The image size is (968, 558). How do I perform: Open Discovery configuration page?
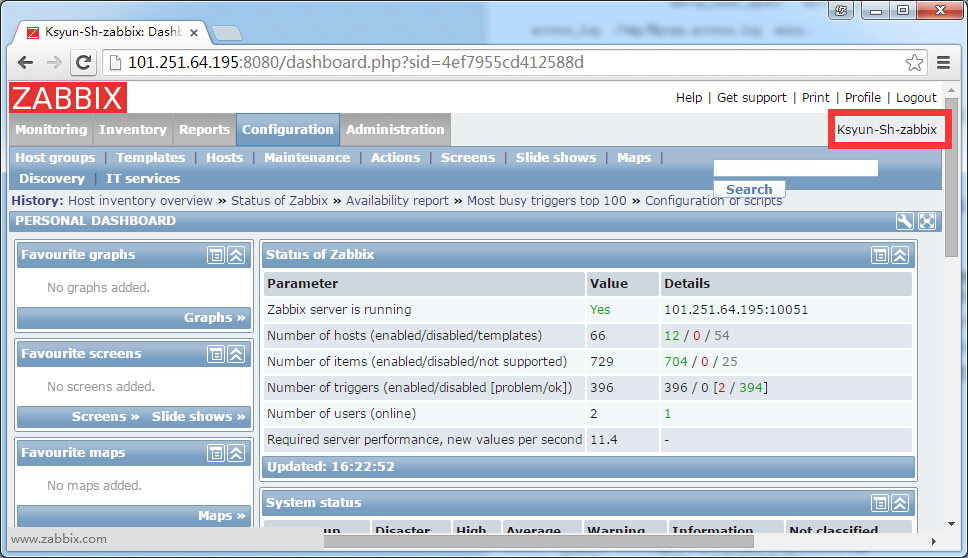(52, 178)
